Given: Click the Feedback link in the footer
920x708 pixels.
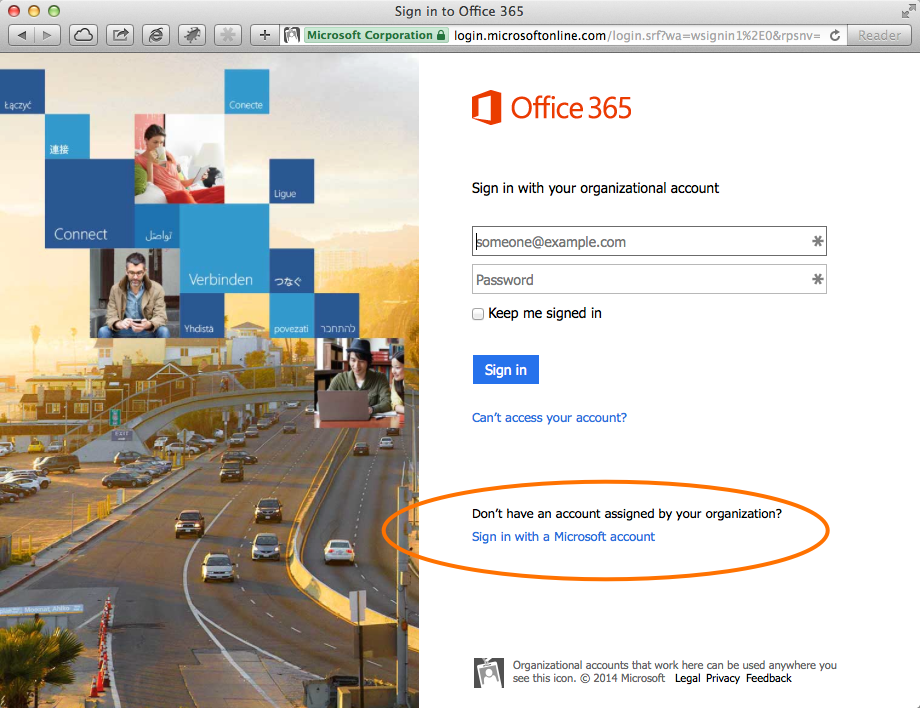Looking at the screenshot, I should 768,678.
